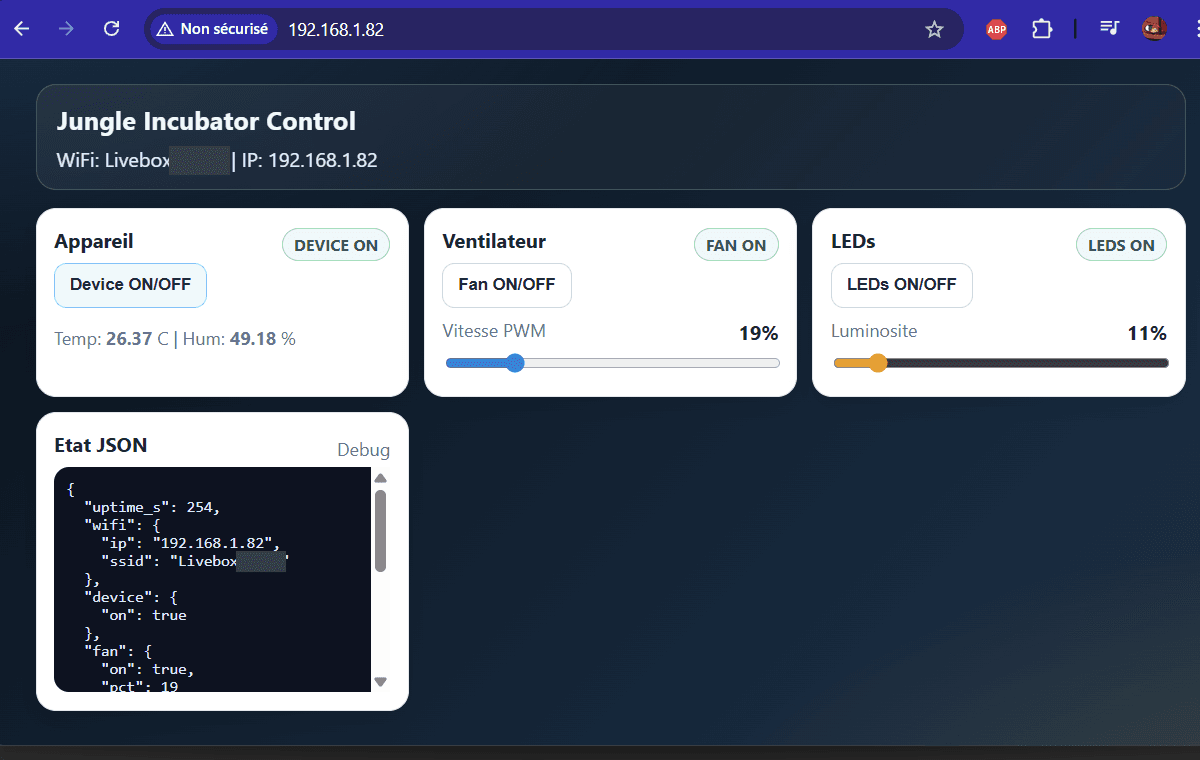Open the AdBlock Plus extension icon
The height and width of the screenshot is (760, 1200).
click(x=996, y=29)
